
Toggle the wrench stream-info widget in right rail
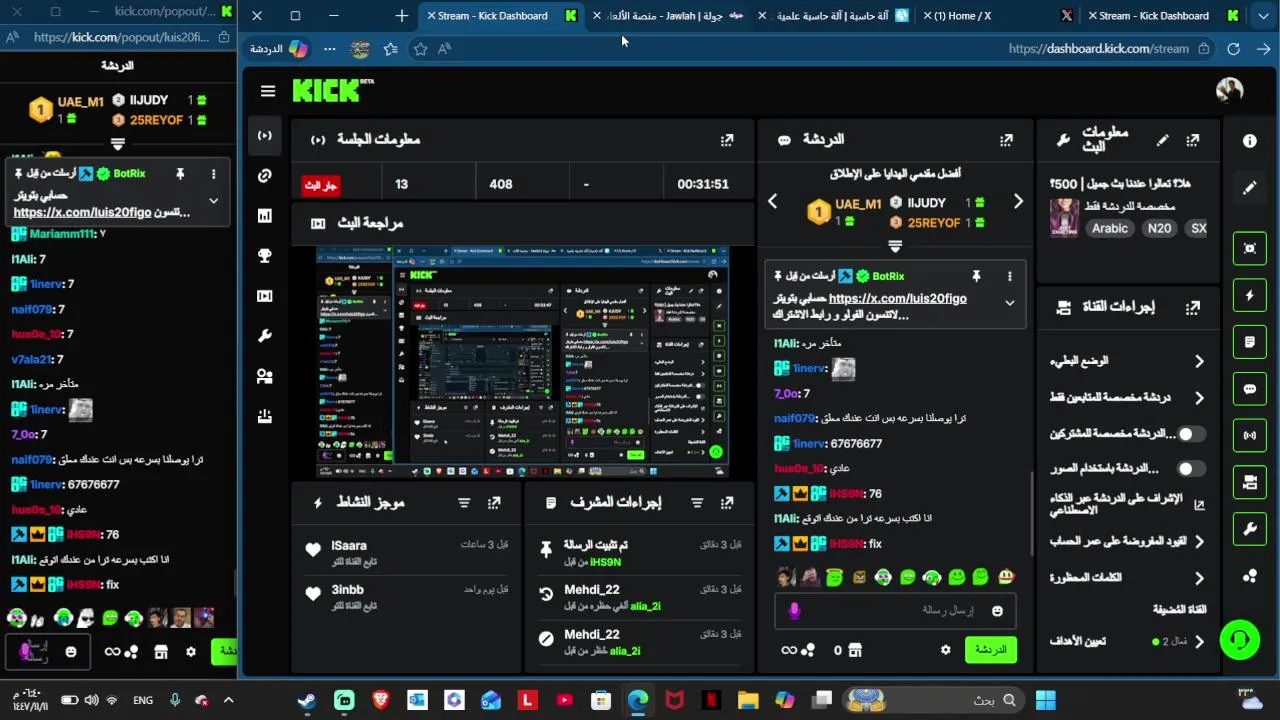pos(1250,529)
